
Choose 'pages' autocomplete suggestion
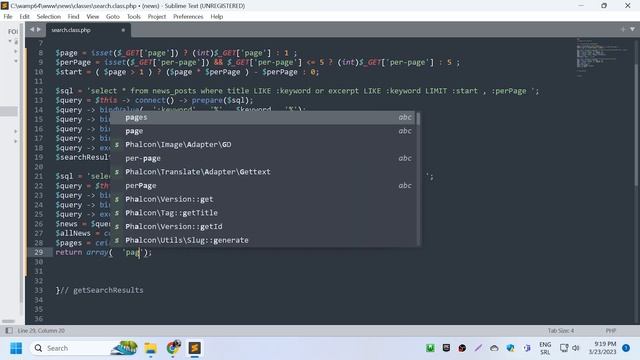tap(263, 118)
